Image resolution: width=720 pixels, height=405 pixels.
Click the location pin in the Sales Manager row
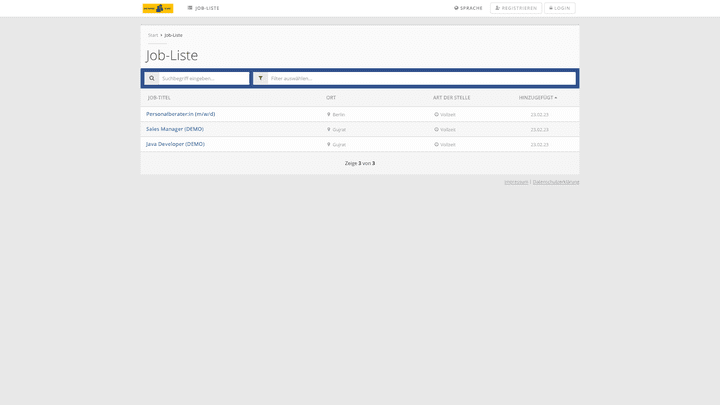point(329,130)
